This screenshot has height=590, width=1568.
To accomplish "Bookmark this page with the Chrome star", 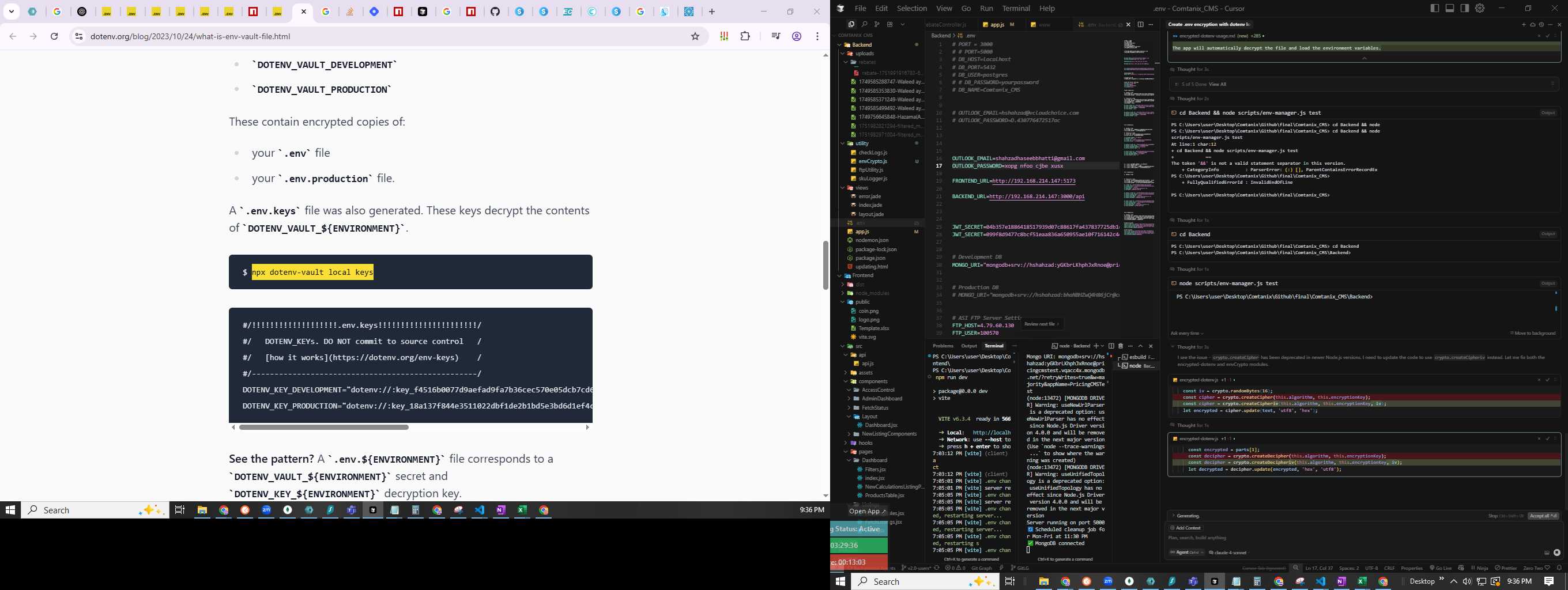I will (695, 36).
